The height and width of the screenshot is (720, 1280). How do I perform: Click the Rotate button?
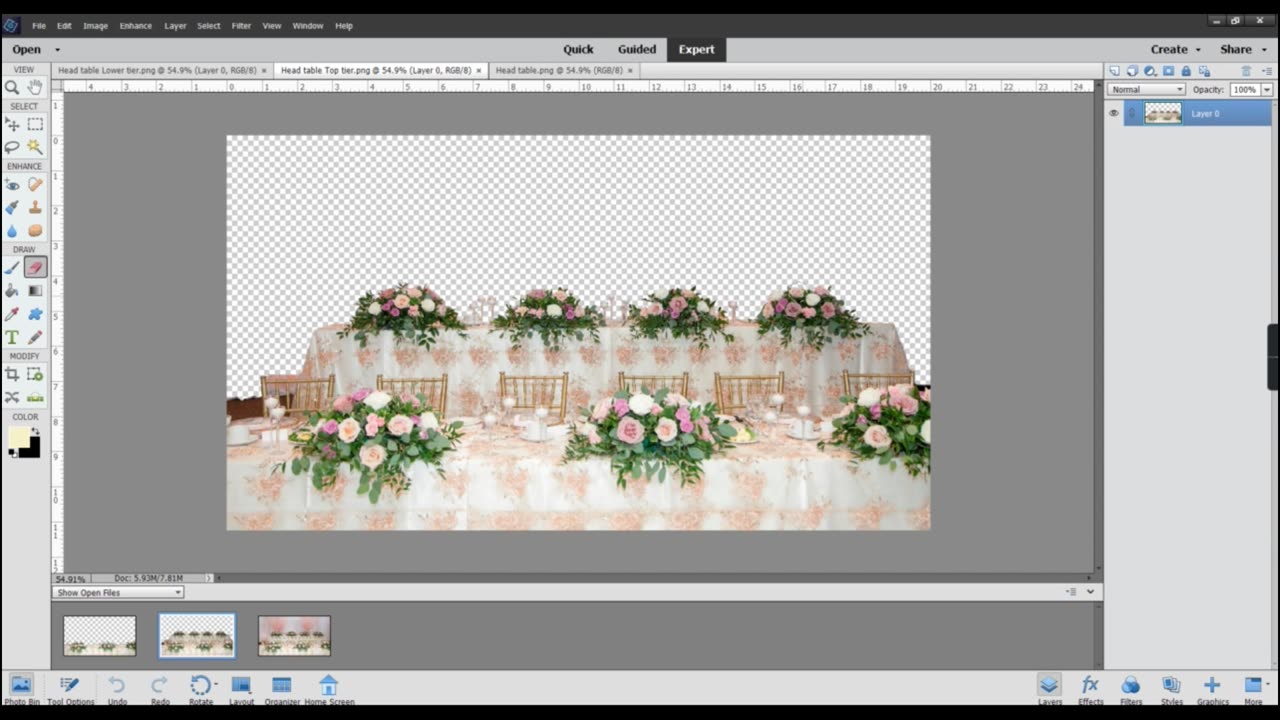coord(201,688)
